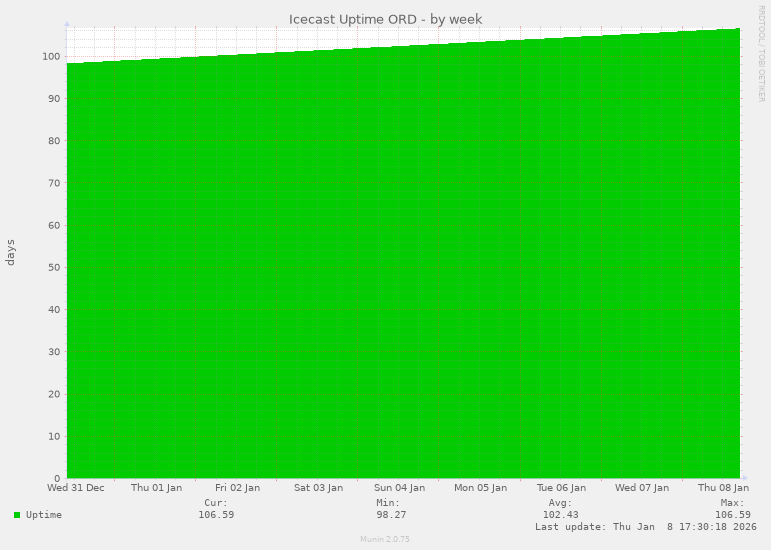Viewport: 771px width, 550px height.
Task: Click the x-axis label "Wed 31 Dec"
Action: point(76,488)
